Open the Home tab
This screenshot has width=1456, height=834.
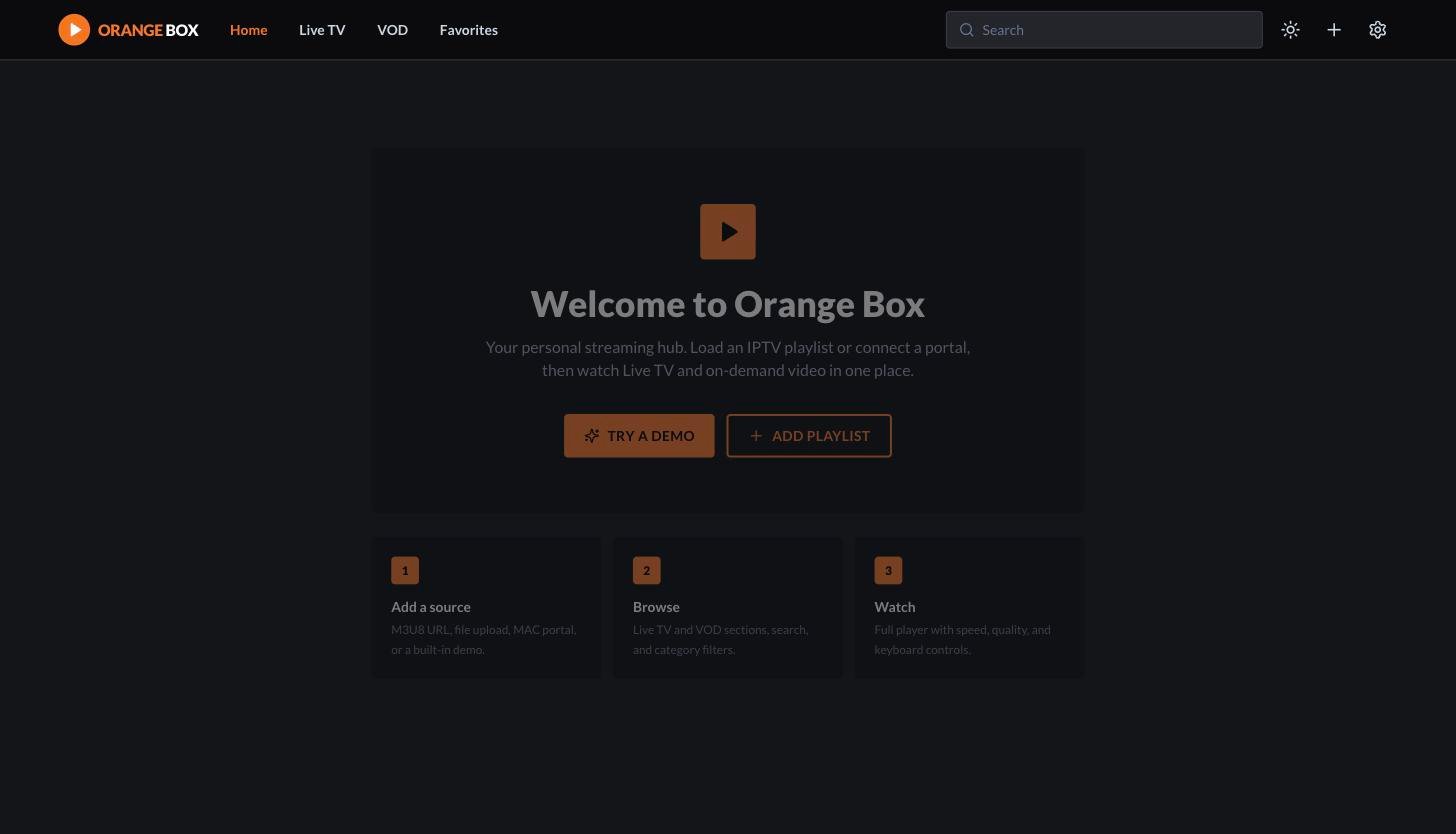(248, 30)
